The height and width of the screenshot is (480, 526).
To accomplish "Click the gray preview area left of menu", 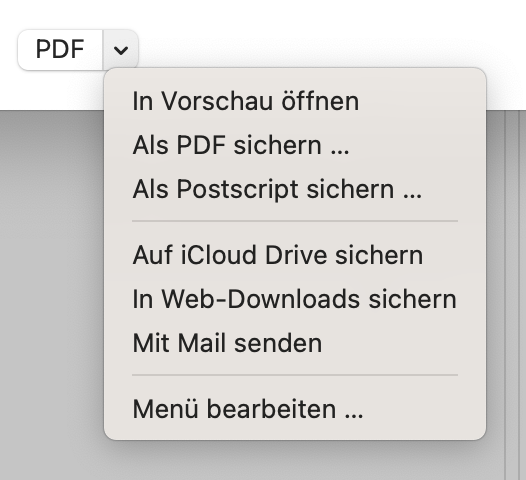I will [x=52, y=295].
